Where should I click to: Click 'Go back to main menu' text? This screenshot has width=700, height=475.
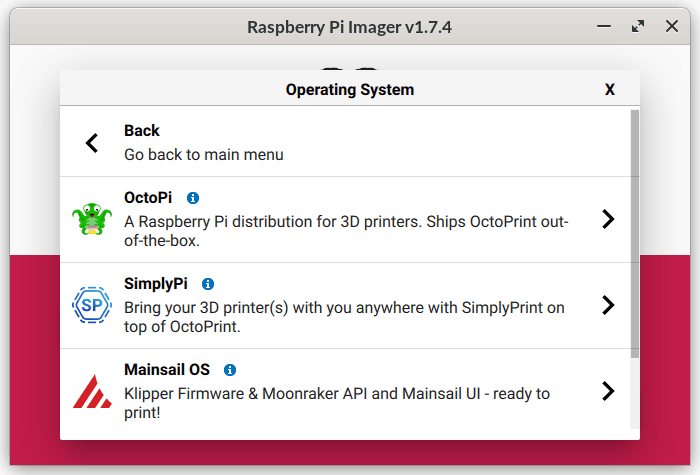click(204, 154)
